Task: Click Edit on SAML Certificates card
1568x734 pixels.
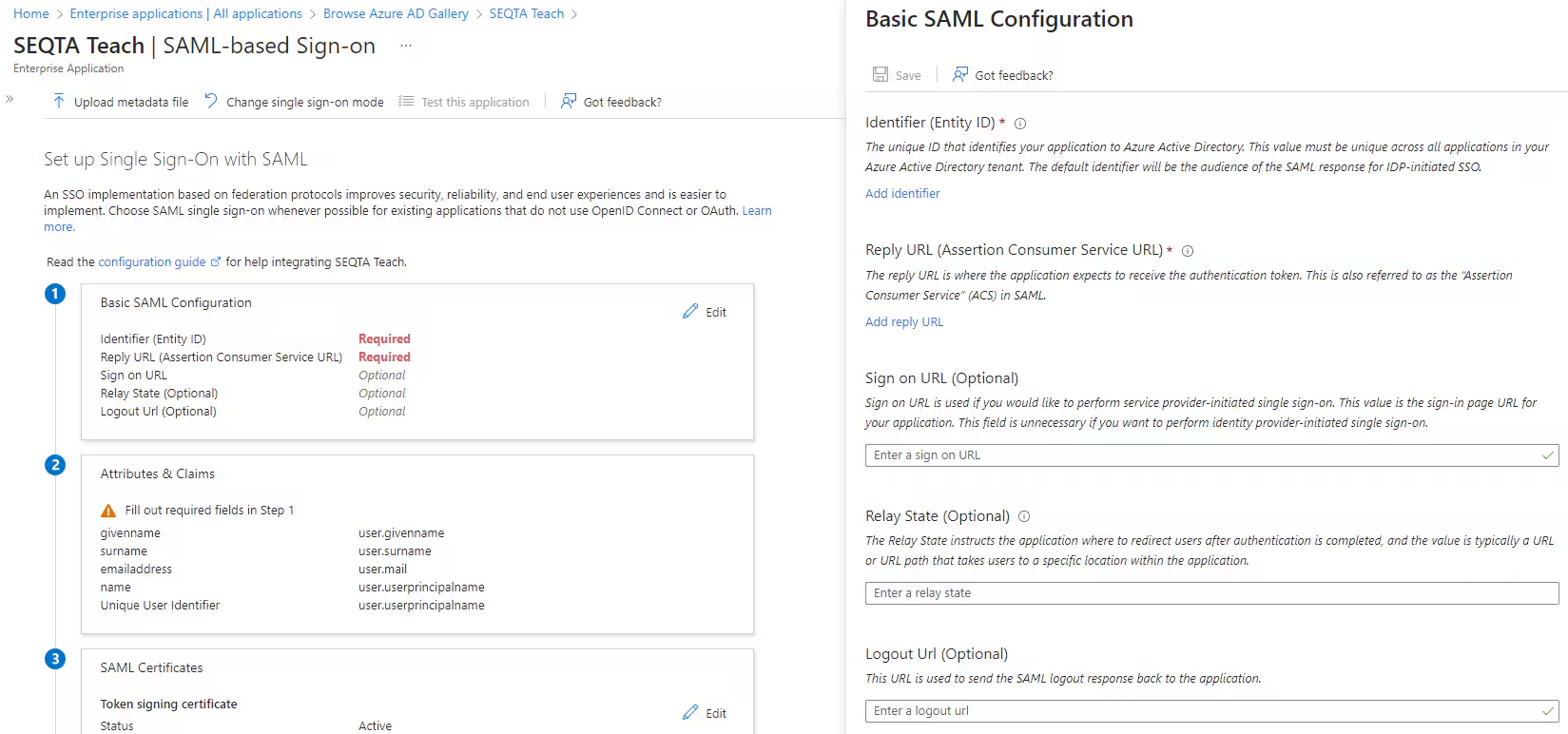Action: 716,713
